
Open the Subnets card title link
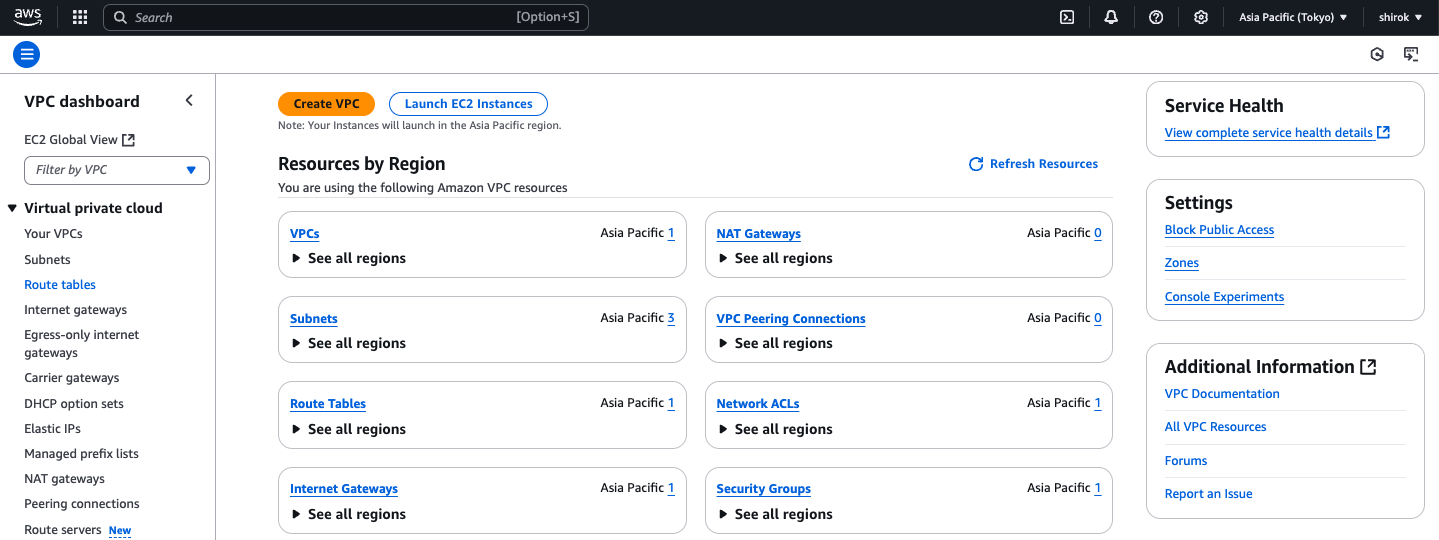(313, 319)
